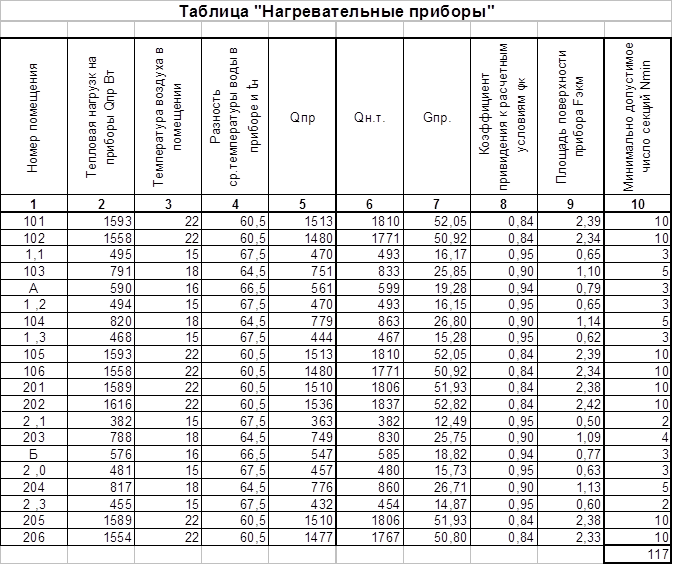Select room number cell 206
Image resolution: width=673 pixels, height=565 pixels.
pyautogui.click(x=33, y=538)
